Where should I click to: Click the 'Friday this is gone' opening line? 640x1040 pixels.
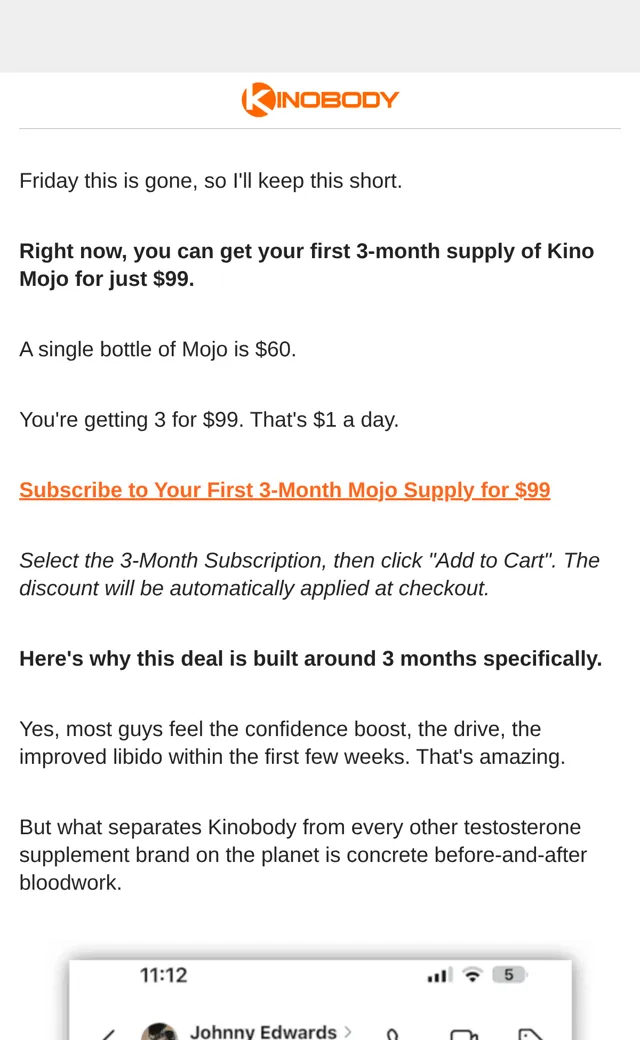pos(211,181)
